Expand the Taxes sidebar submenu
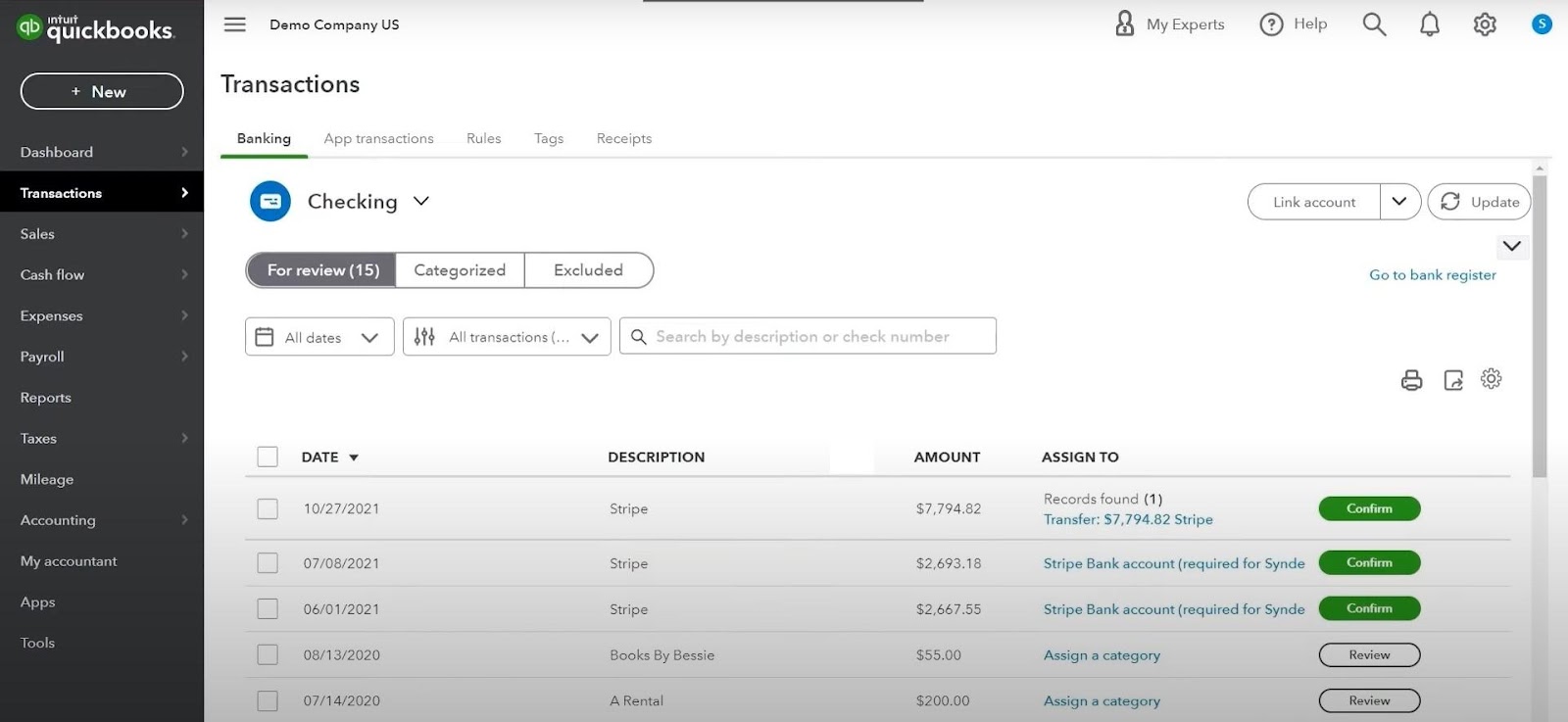The image size is (1568, 722). pyautogui.click(x=184, y=438)
